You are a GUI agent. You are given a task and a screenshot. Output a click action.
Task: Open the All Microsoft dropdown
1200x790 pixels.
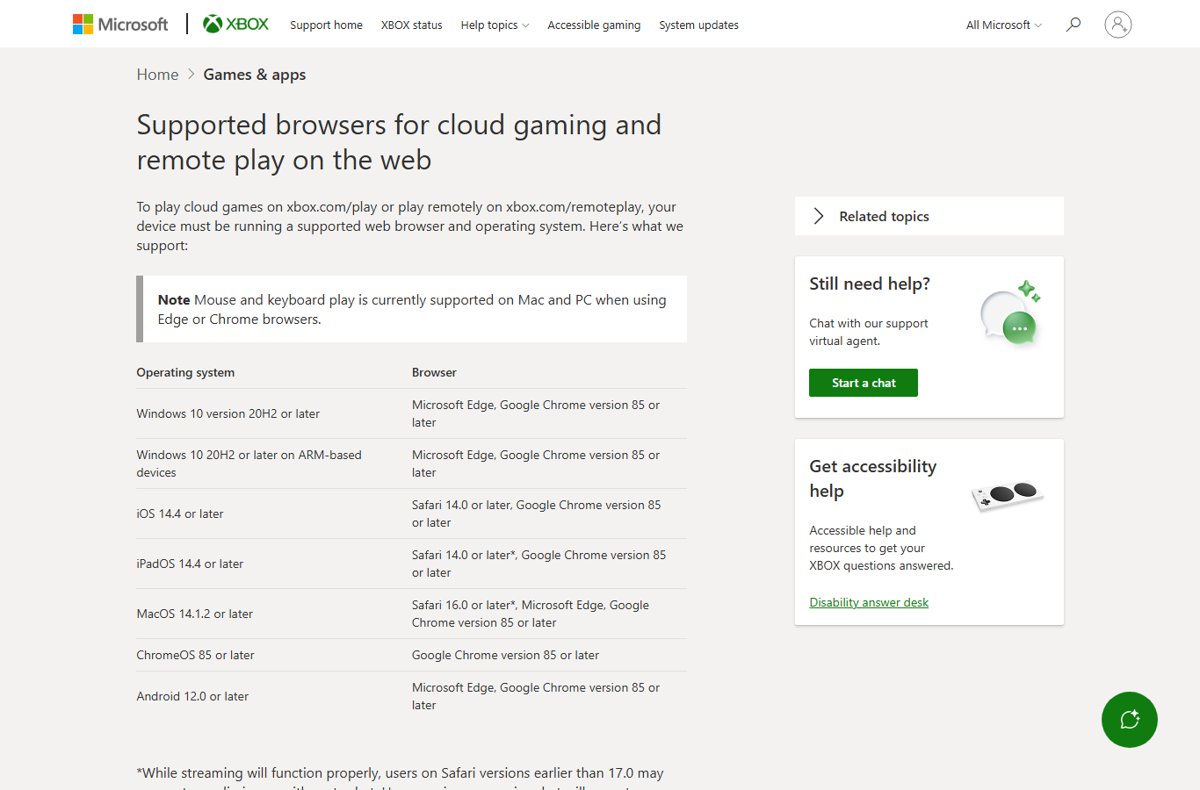[1003, 25]
